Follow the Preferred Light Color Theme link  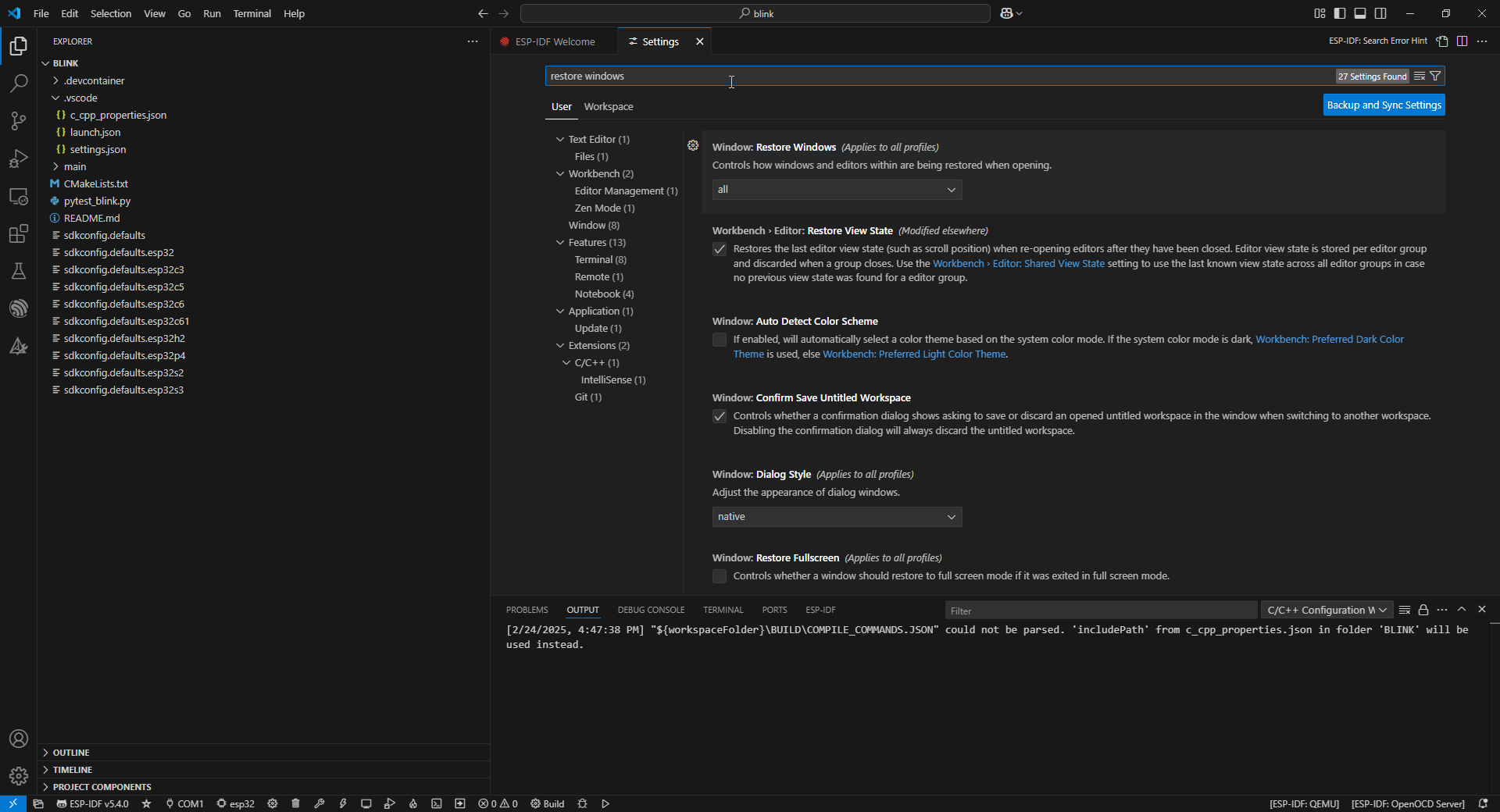click(914, 354)
